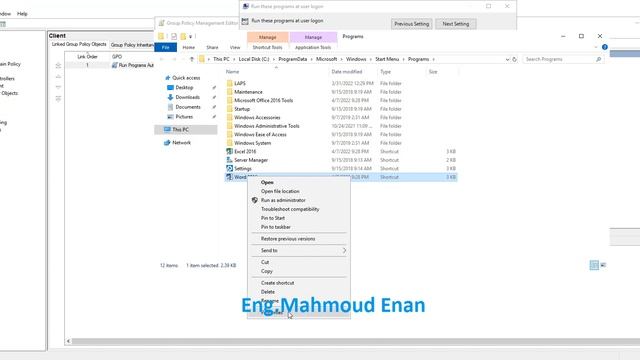Switch to Linked Group Policy Objects tab

click(x=79, y=44)
